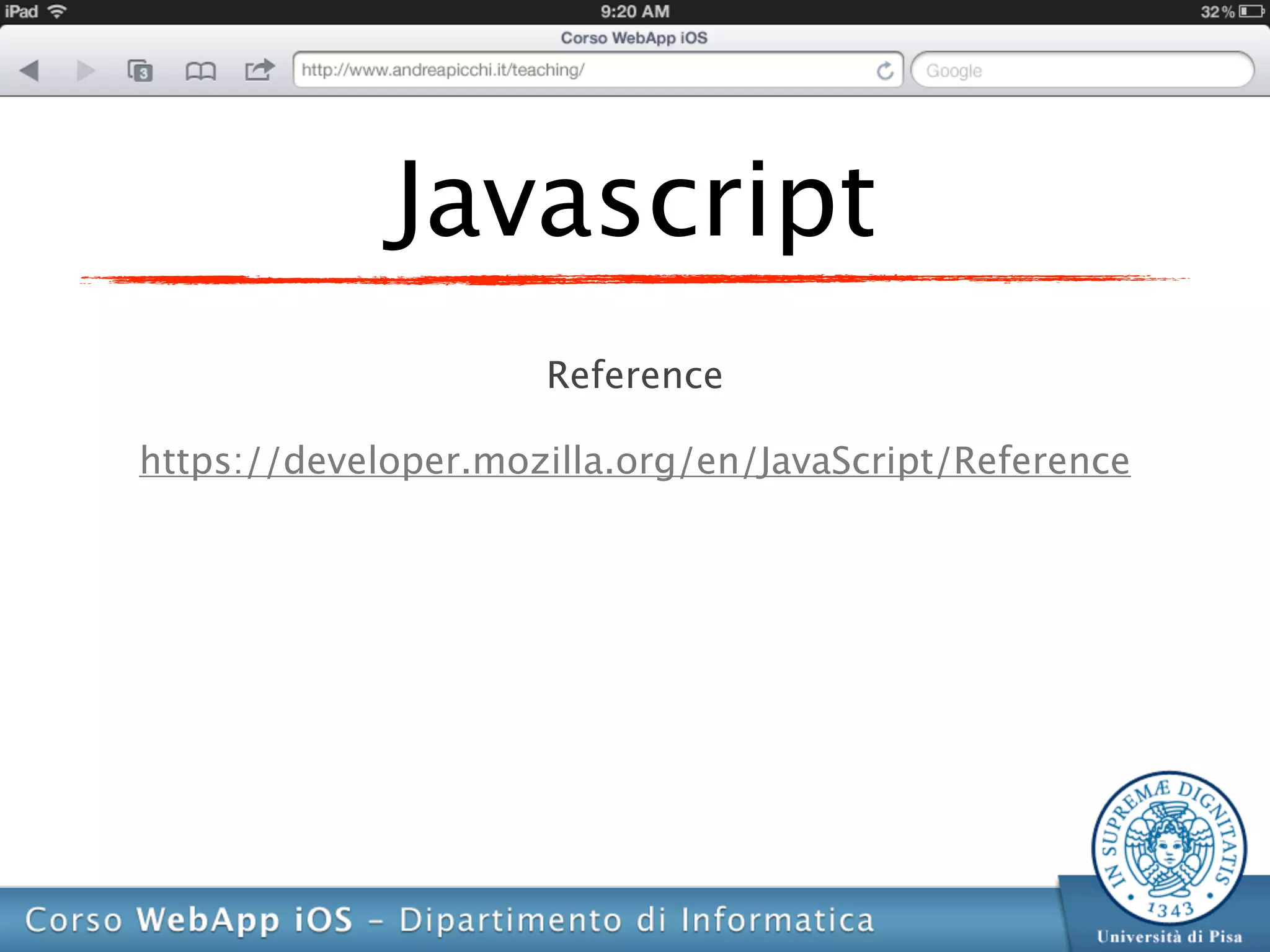Open the bookmarks book icon
The width and height of the screenshot is (1270, 952).
tap(200, 71)
